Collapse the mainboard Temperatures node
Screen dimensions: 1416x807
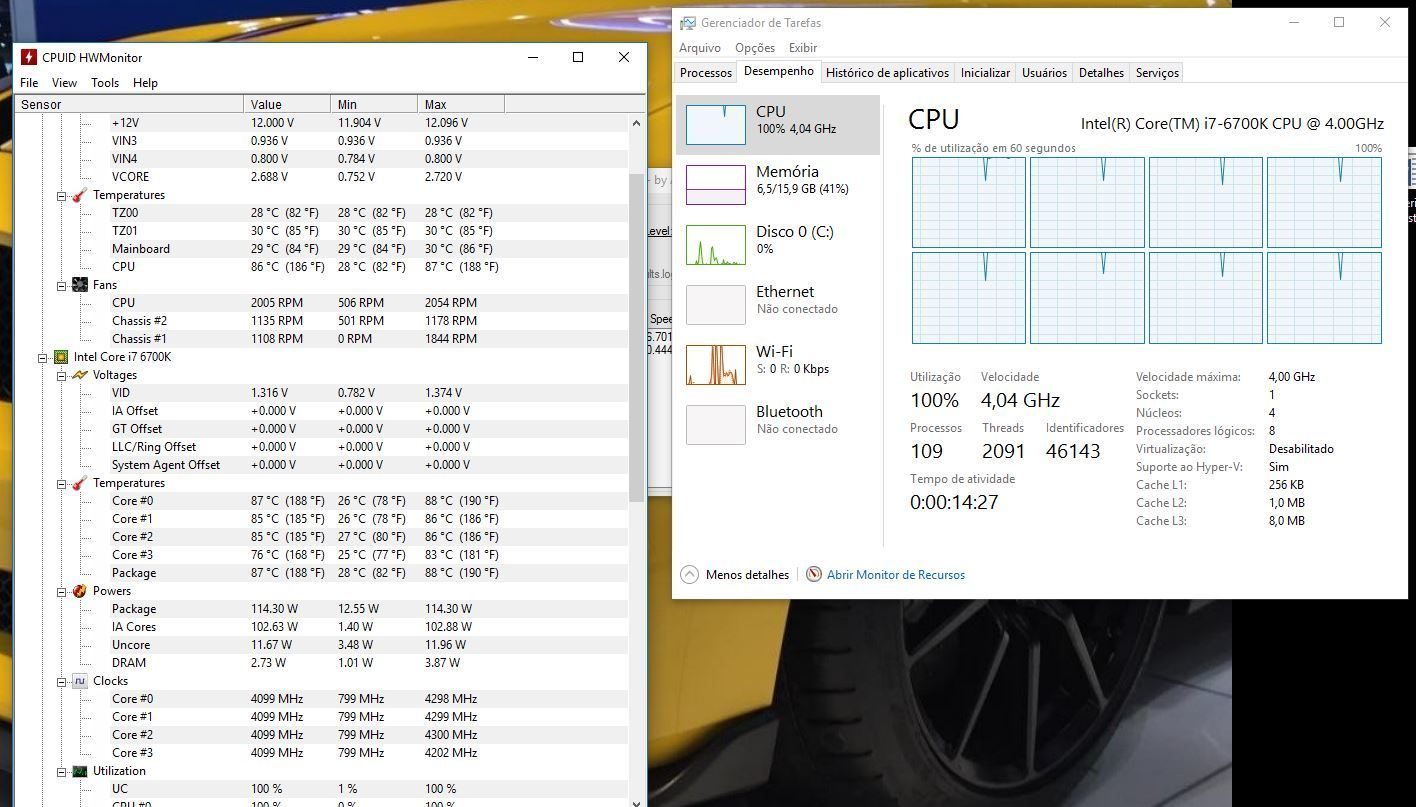tap(61, 196)
